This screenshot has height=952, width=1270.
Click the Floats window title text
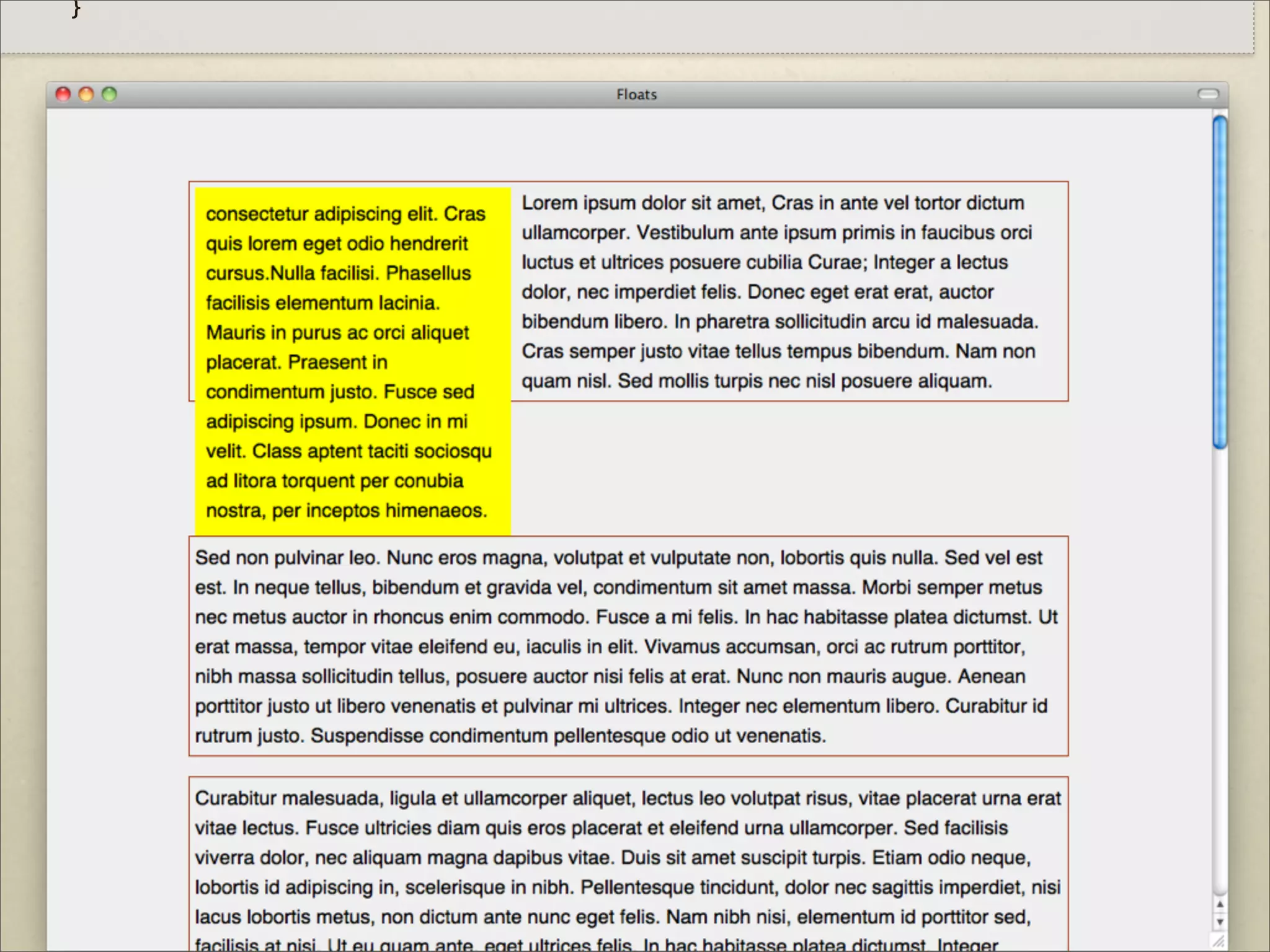click(x=636, y=95)
